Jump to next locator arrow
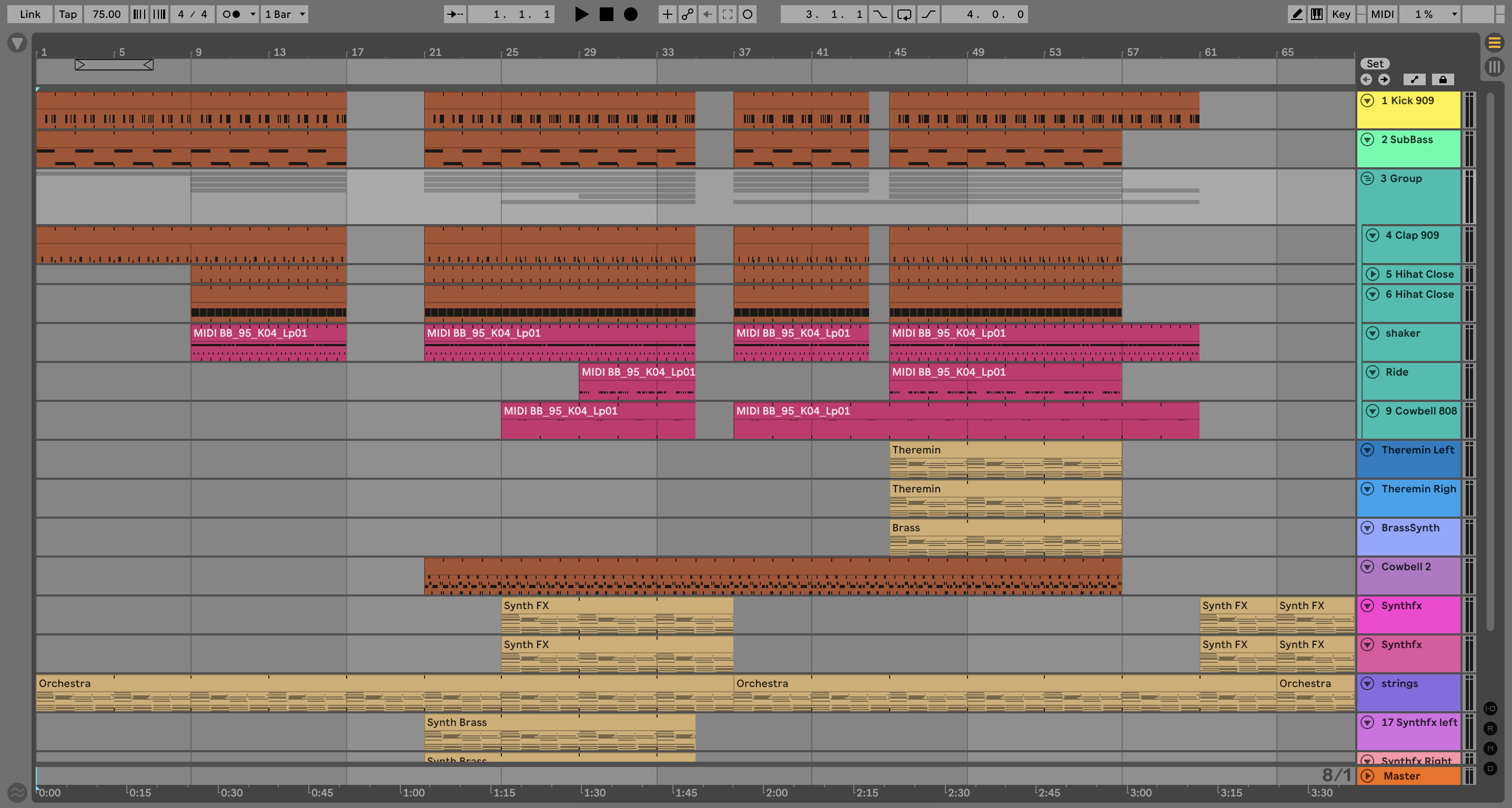The image size is (1512, 808). [1384, 80]
